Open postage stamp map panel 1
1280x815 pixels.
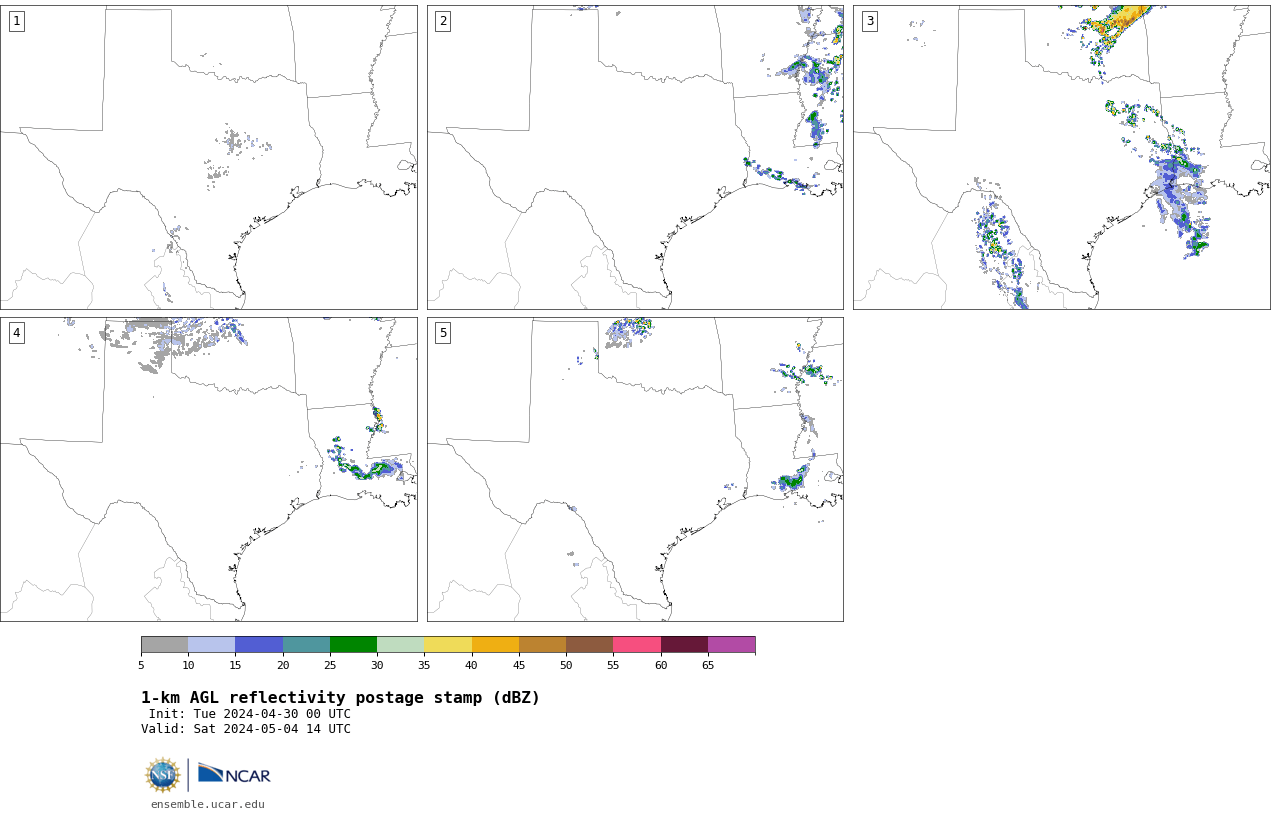(x=209, y=157)
